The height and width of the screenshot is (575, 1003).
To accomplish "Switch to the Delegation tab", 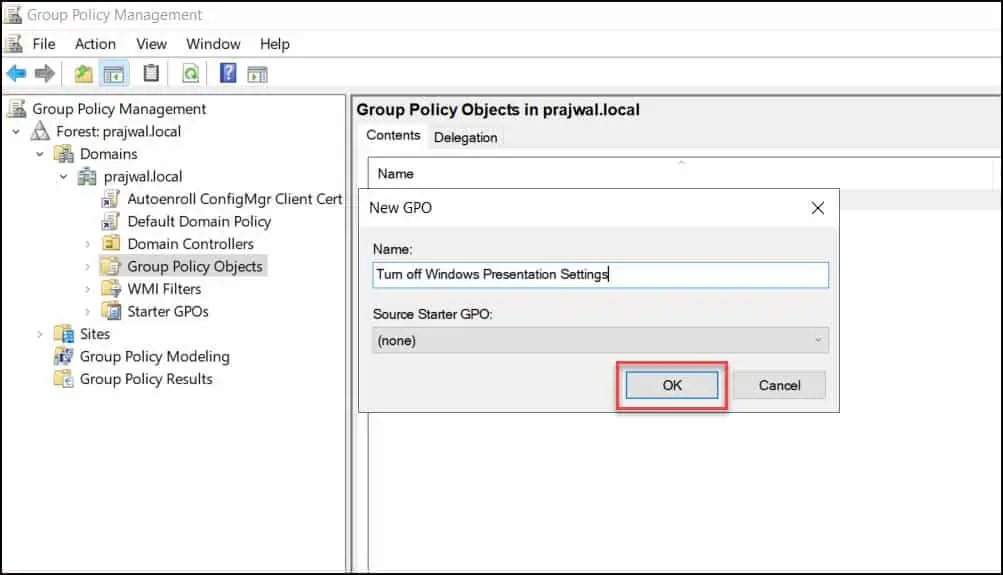I will pyautogui.click(x=465, y=138).
